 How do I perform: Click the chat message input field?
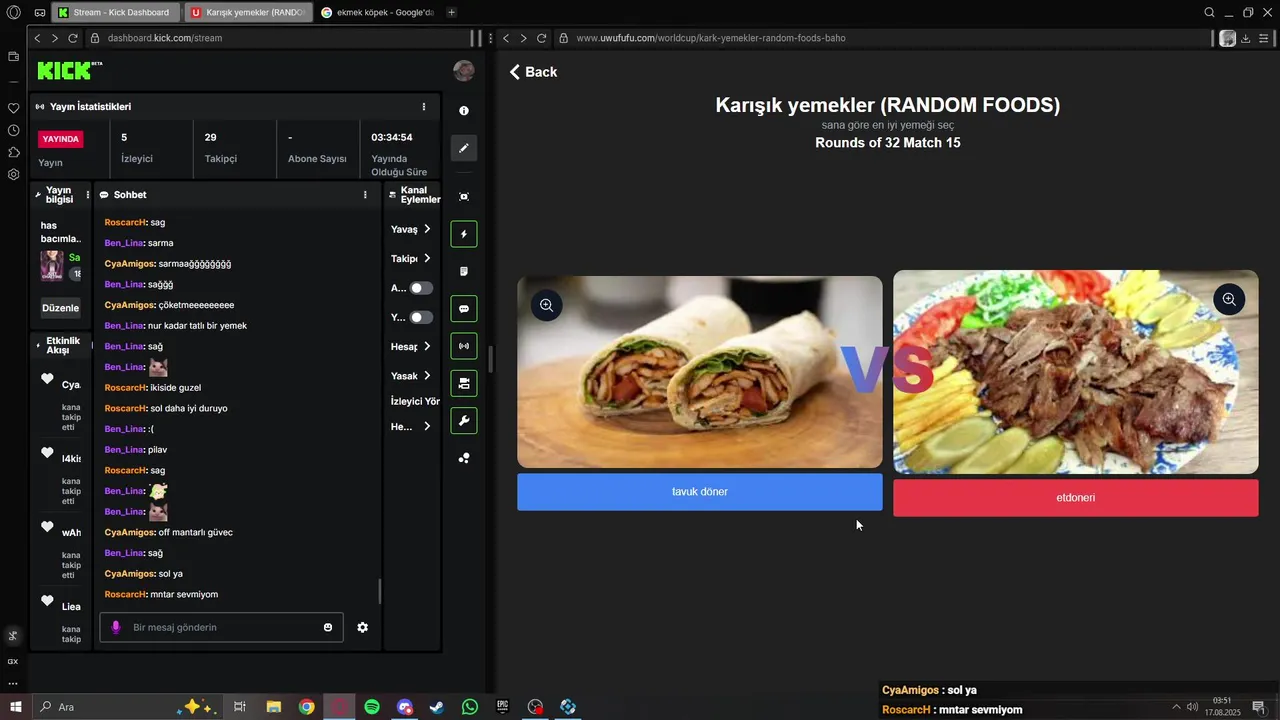click(x=221, y=627)
